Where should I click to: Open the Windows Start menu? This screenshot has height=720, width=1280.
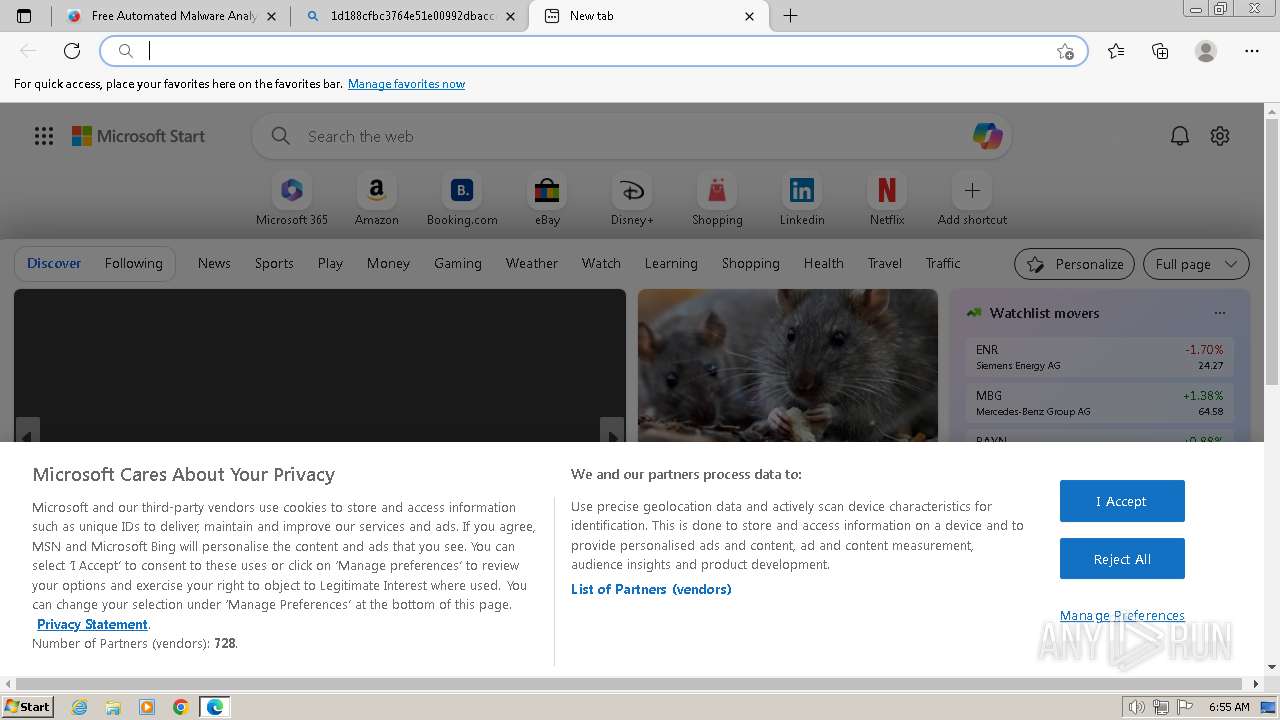click(x=28, y=706)
